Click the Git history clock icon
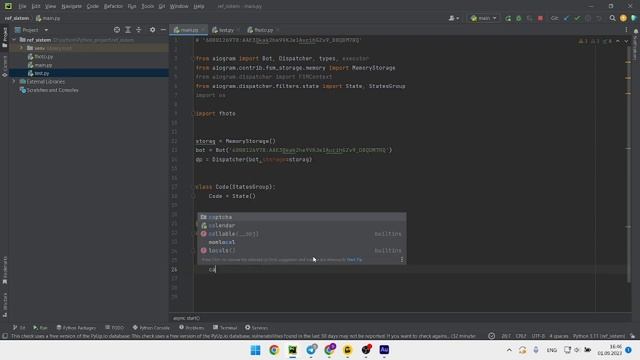This screenshot has height=360, width=640. (588, 18)
